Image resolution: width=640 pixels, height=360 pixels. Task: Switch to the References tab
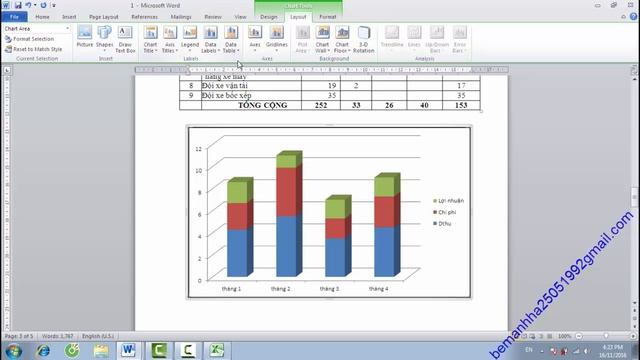144,17
